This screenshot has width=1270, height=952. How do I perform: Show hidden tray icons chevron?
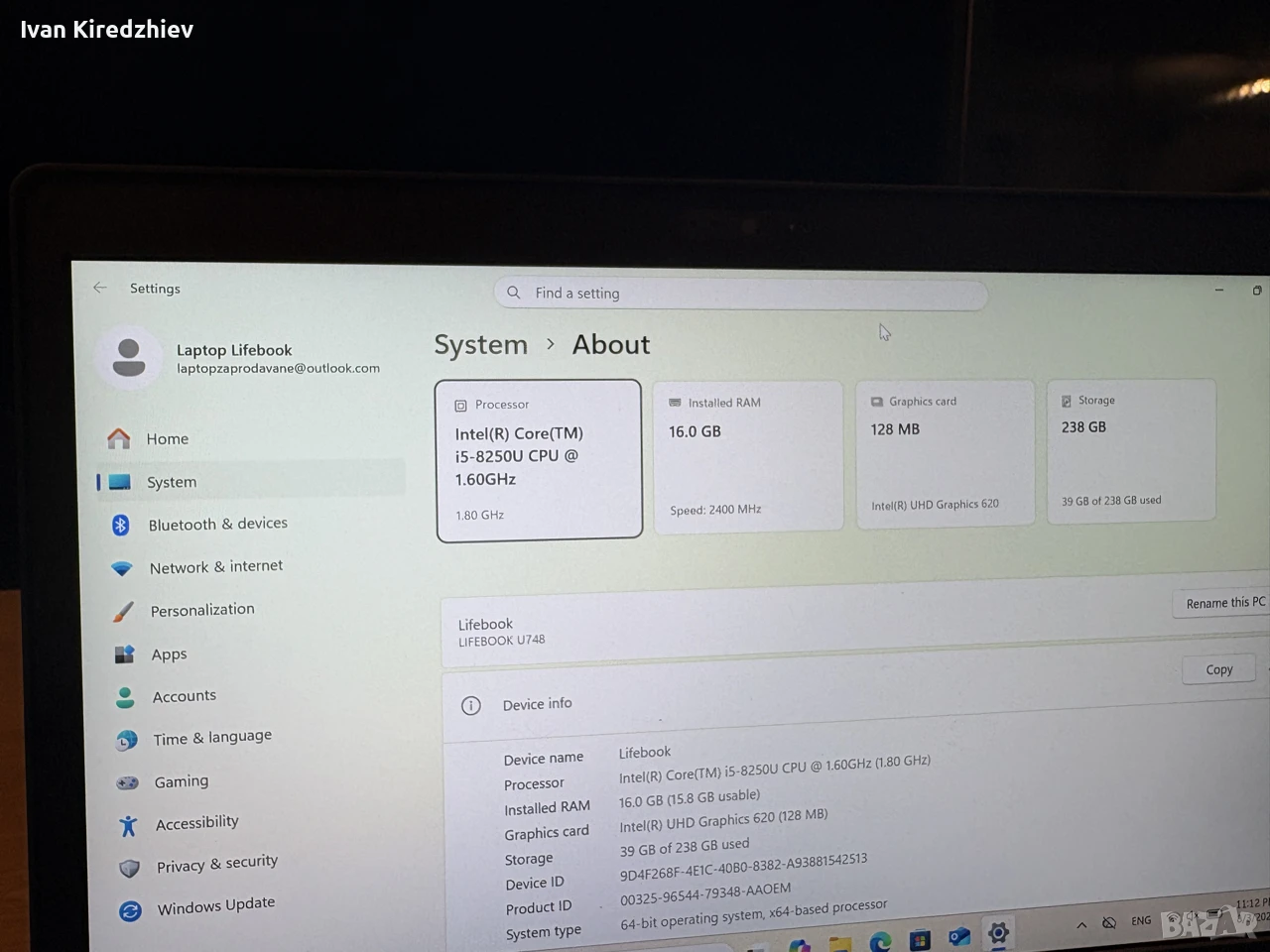click(x=1081, y=925)
